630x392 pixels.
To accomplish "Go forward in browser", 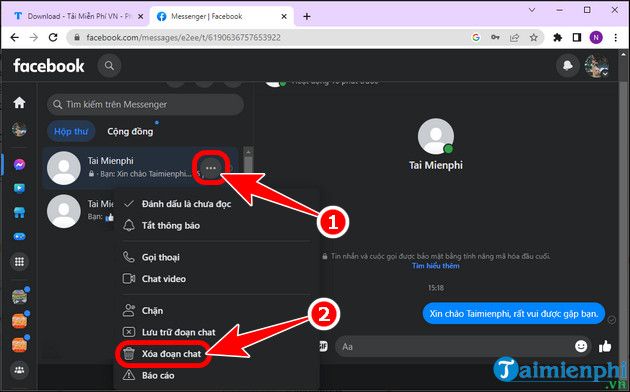I will (34, 38).
